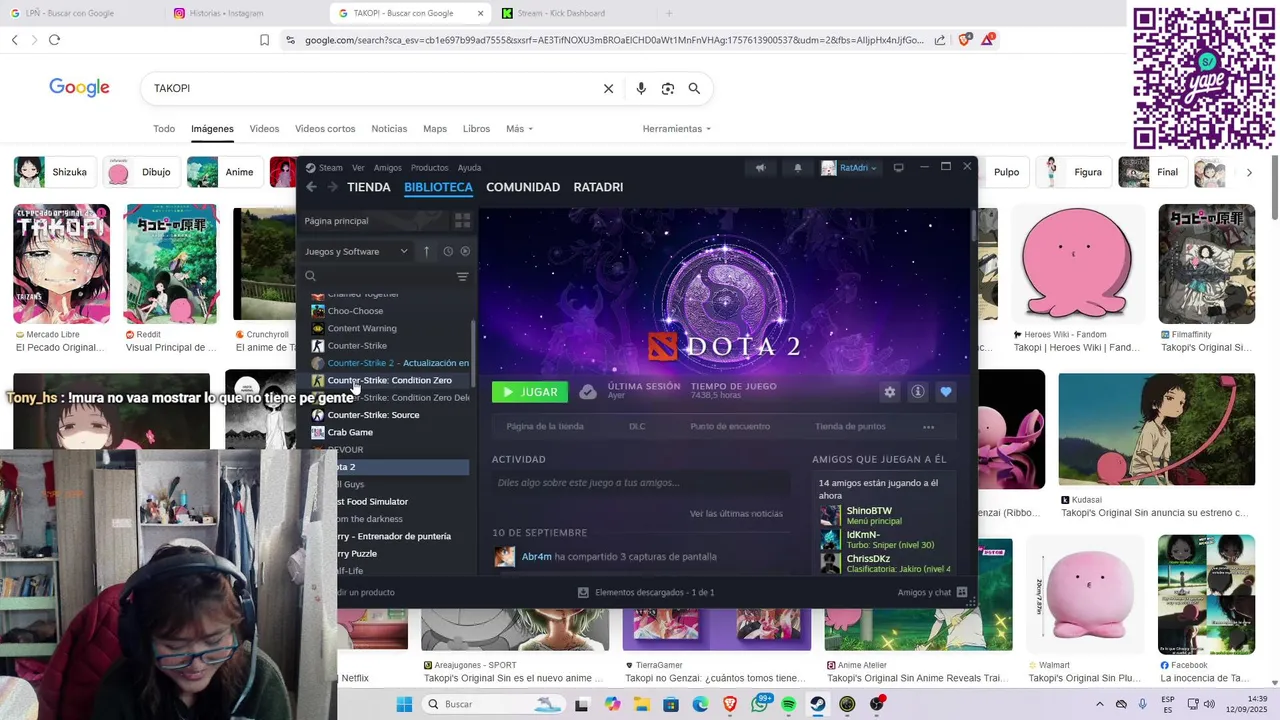Click the Google search magnifier button
Viewport: 1280px width, 720px height.
pyautogui.click(x=694, y=88)
